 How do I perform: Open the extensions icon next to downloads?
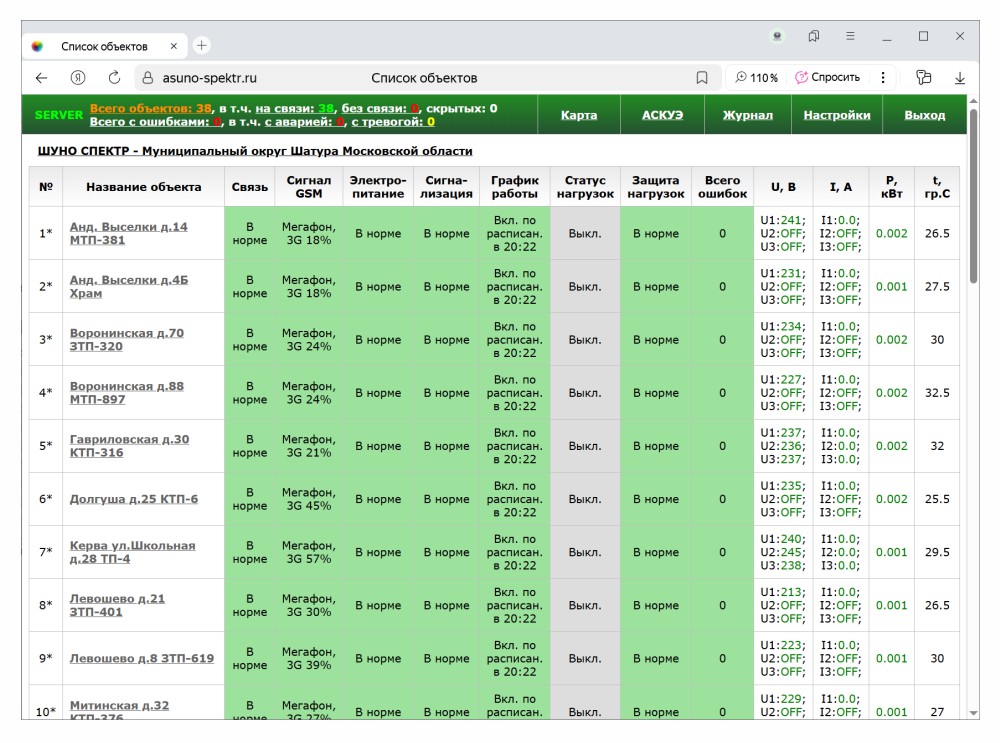point(924,78)
